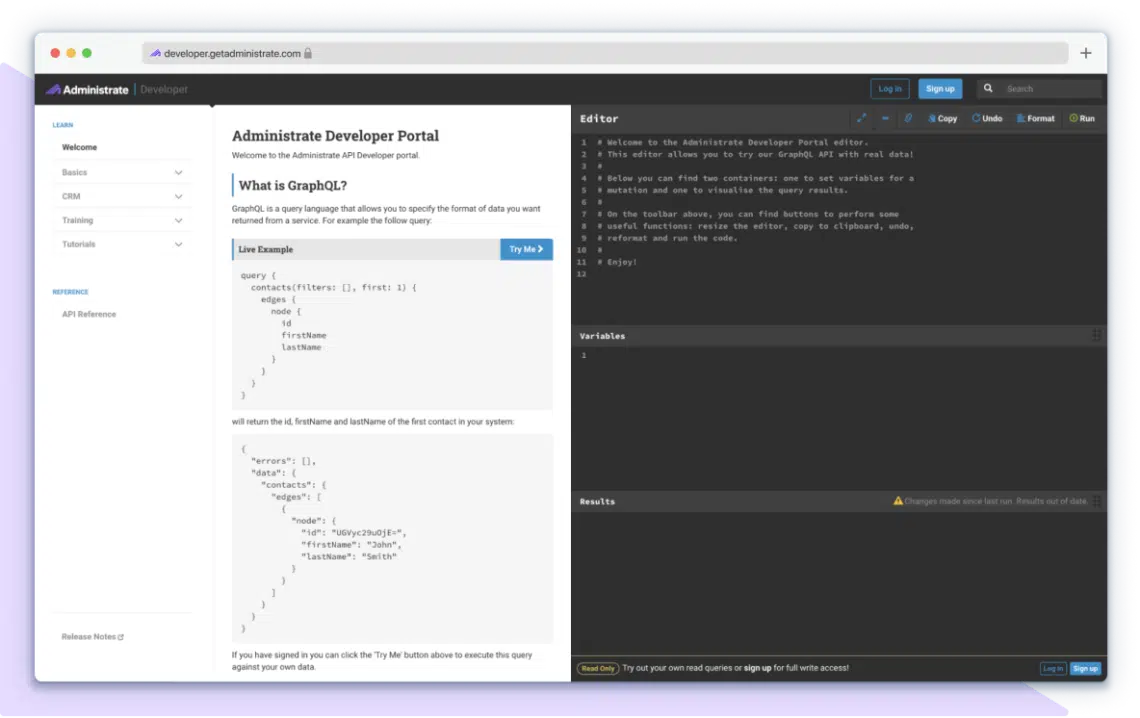Click the Log in button in header
This screenshot has width=1140, height=718.
[890, 89]
